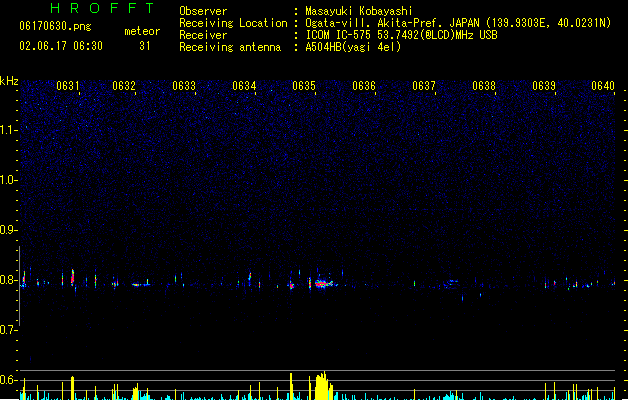Click the ICOM IC-575 receiver value
The width and height of the screenshot is (629, 400).
pos(402,35)
